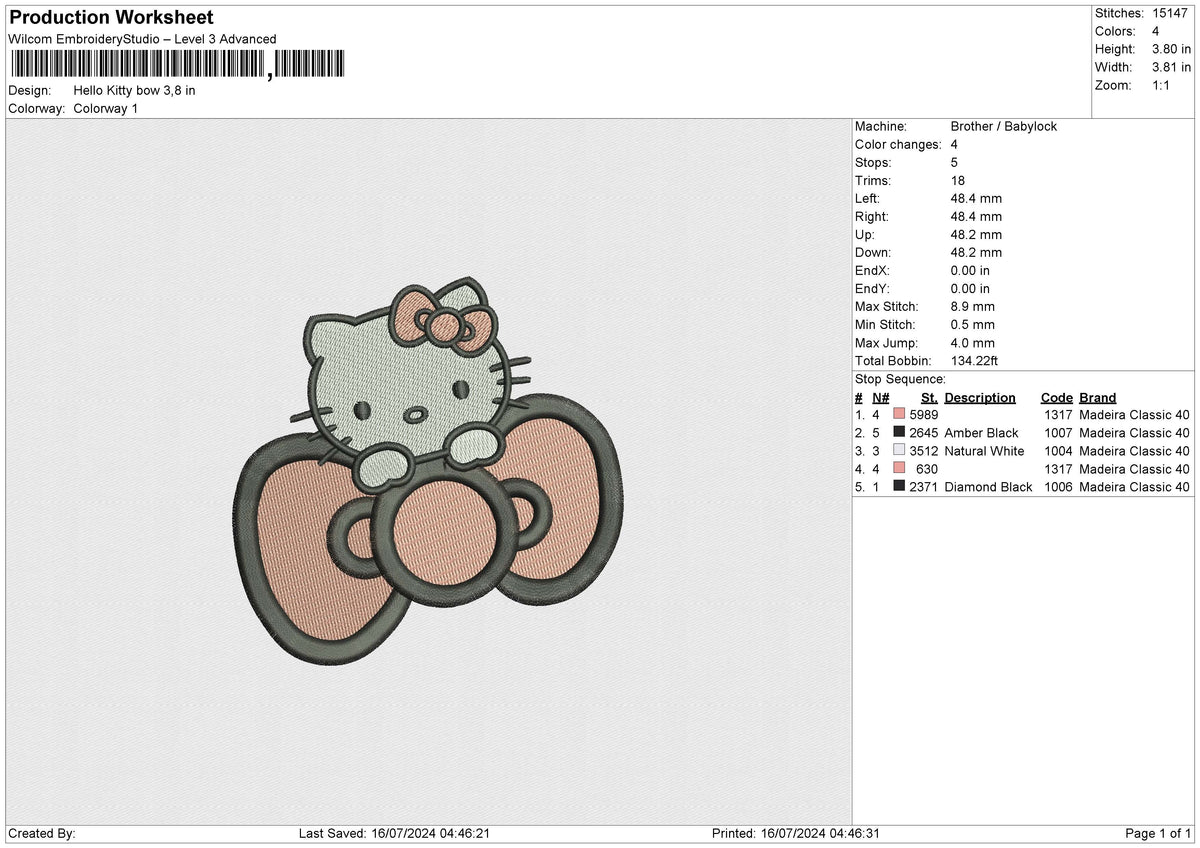Click the 'Brand' column header

point(1098,398)
